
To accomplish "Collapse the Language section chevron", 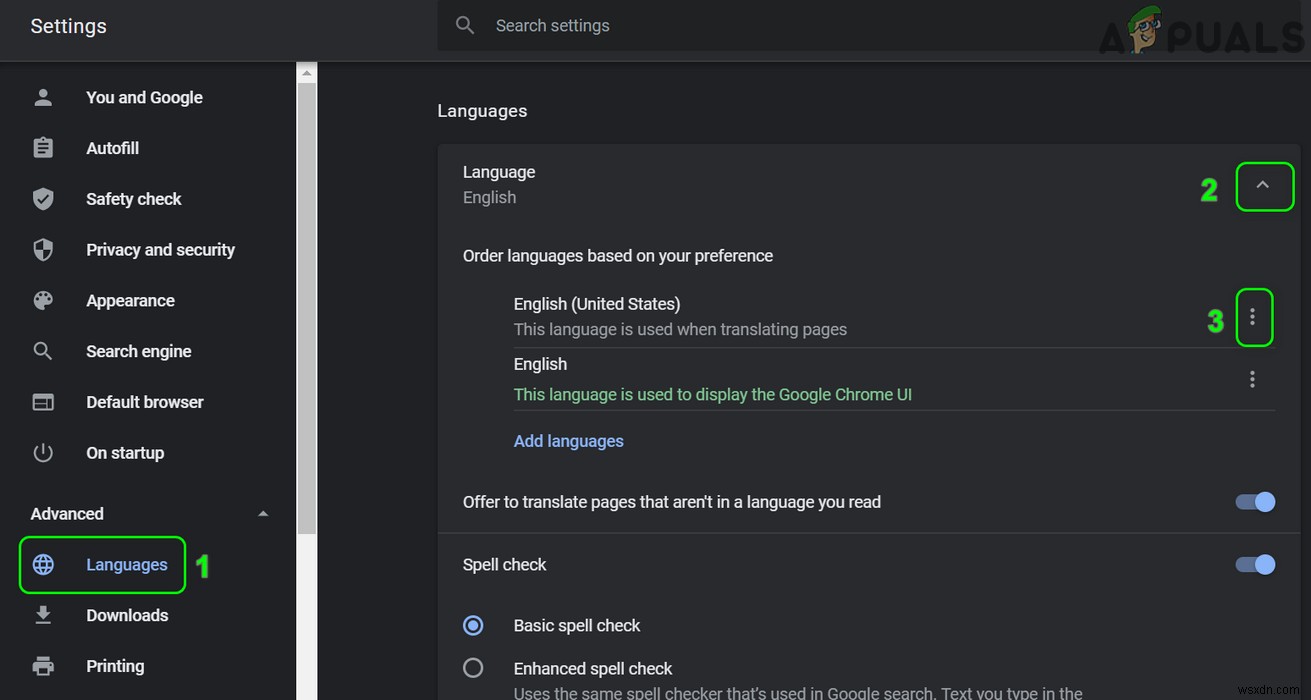I will [1264, 186].
